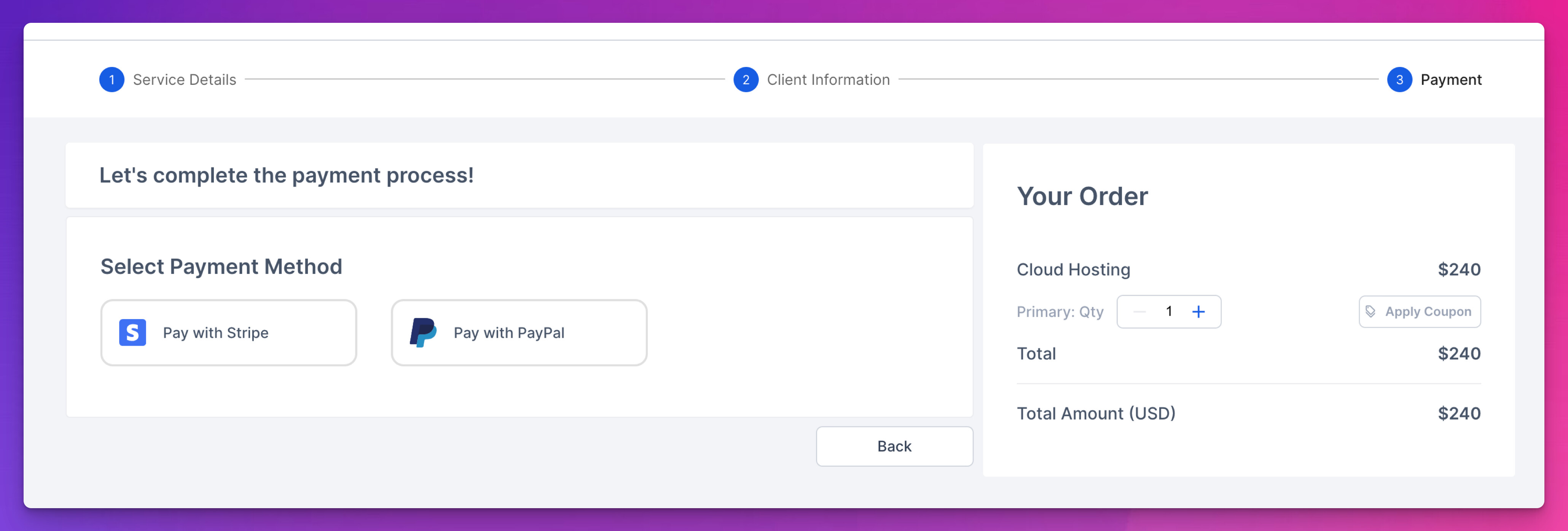The height and width of the screenshot is (531, 1568).
Task: Select the Pay with Stripe option
Action: pyautogui.click(x=228, y=333)
